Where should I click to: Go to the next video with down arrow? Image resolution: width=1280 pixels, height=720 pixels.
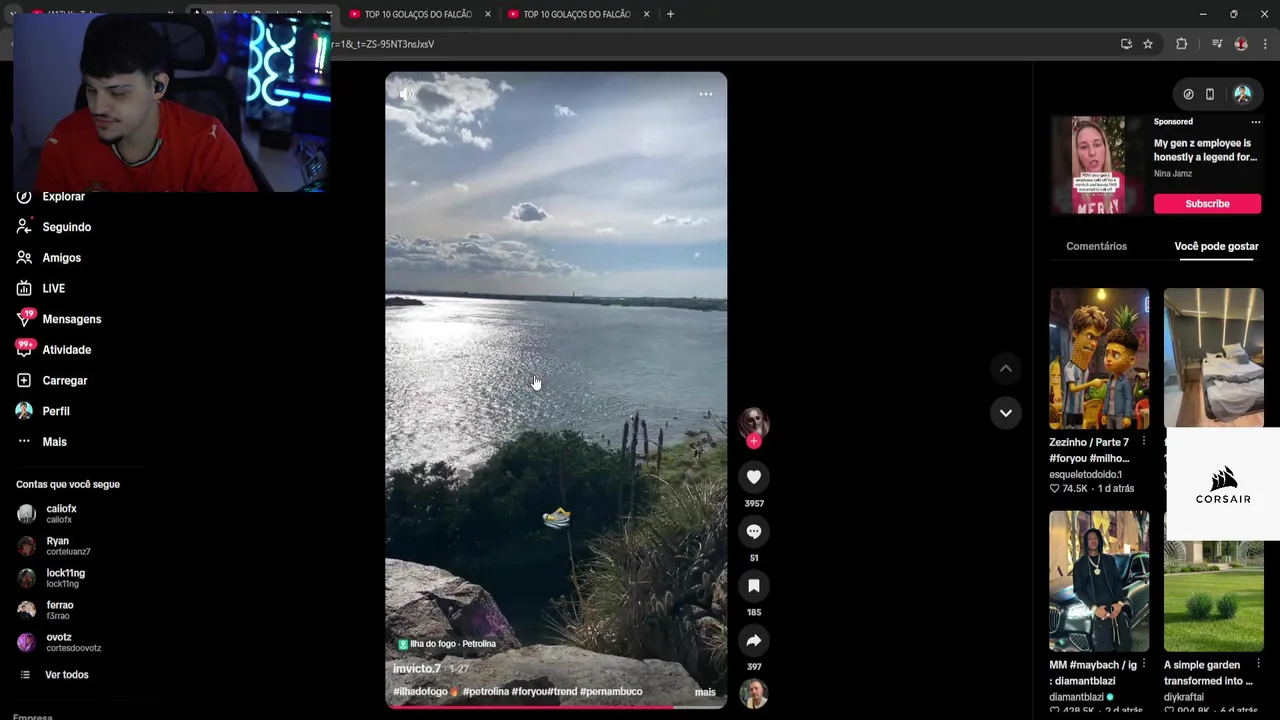tap(1006, 413)
